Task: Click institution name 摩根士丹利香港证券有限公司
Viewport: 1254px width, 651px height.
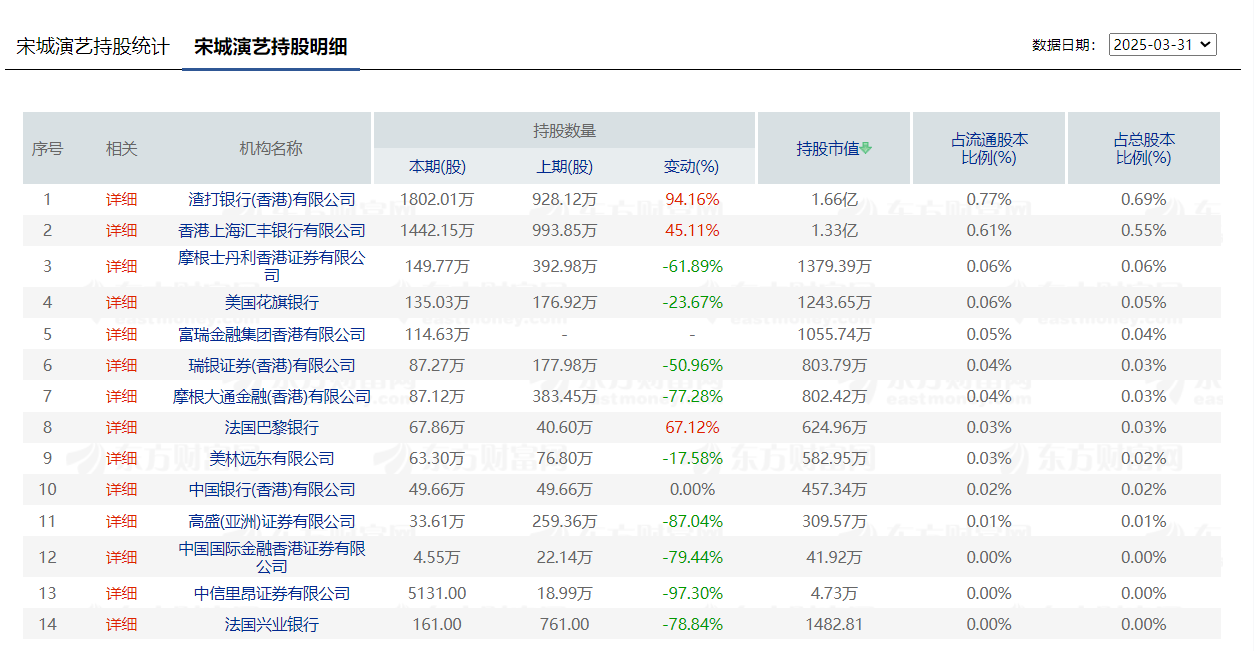Action: click(272, 266)
